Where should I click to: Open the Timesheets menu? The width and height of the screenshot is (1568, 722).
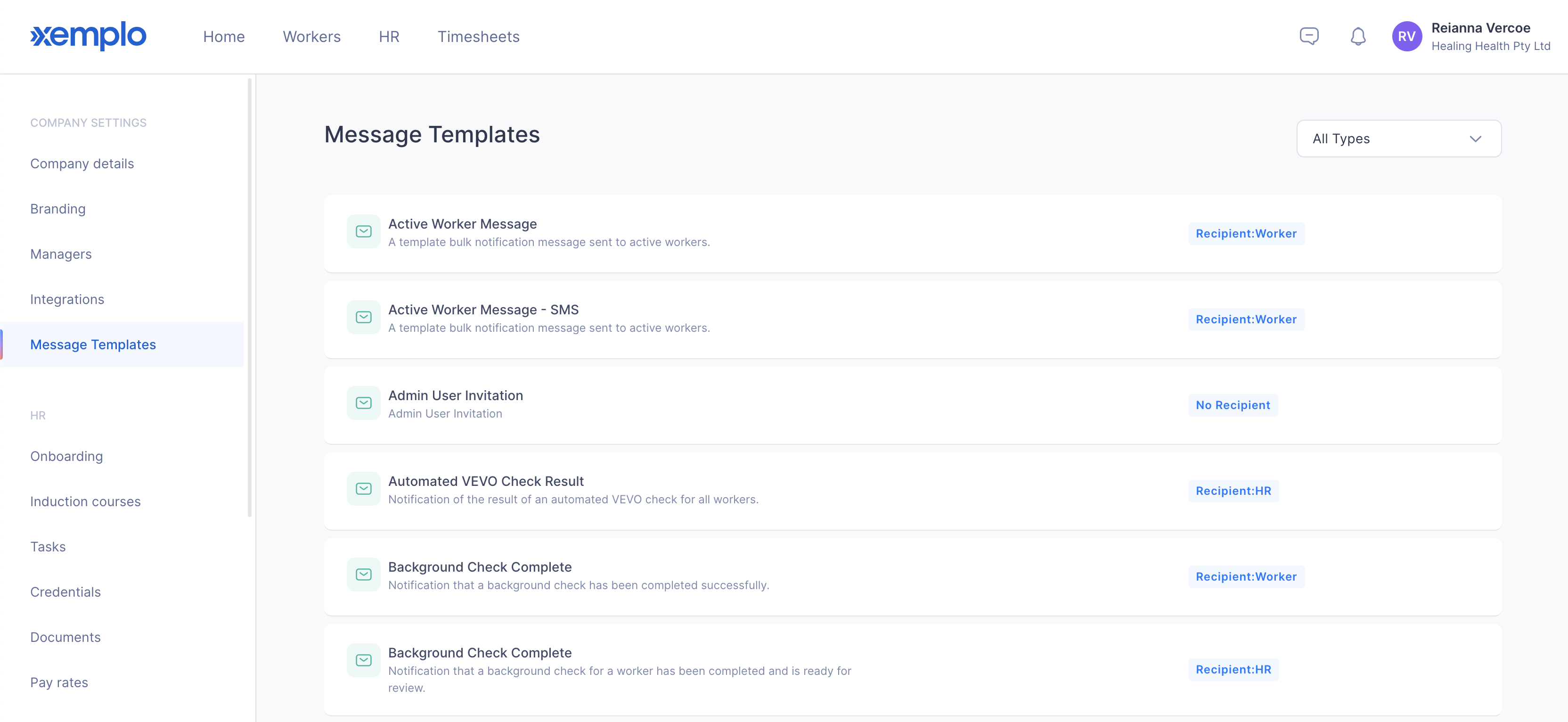[478, 37]
